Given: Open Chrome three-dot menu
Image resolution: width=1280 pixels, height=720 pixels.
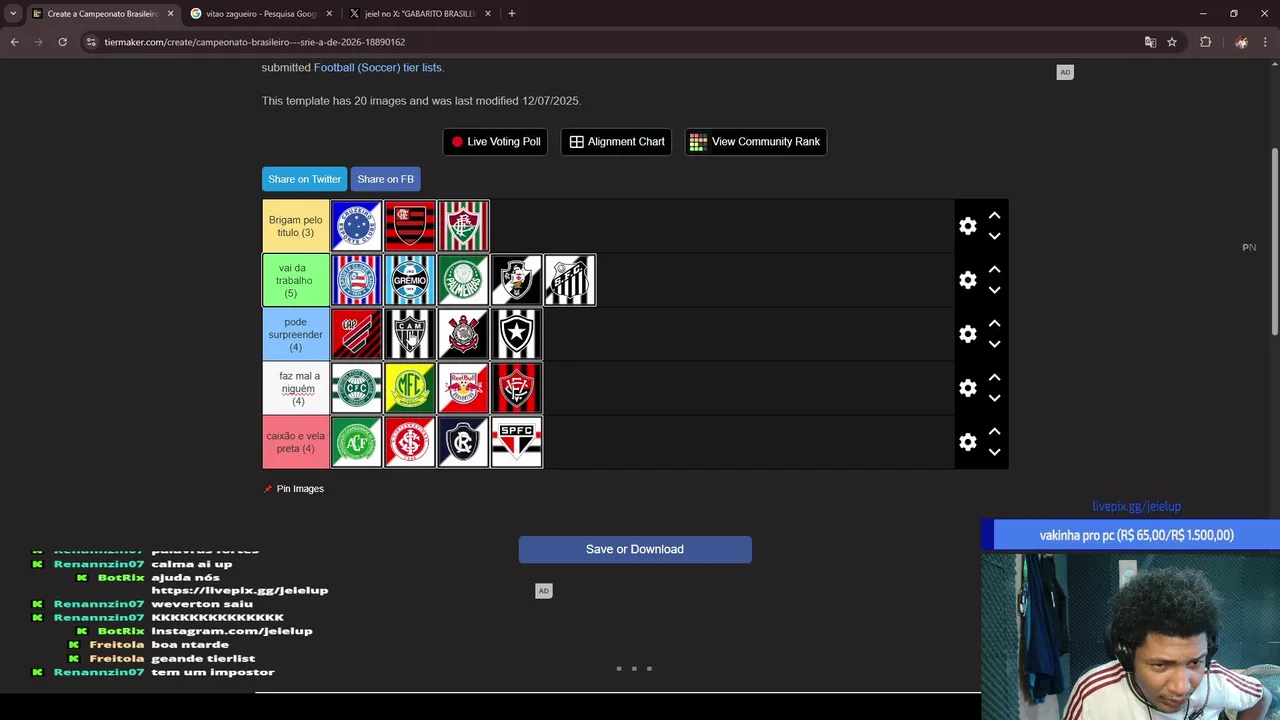Looking at the screenshot, I should click(1266, 42).
